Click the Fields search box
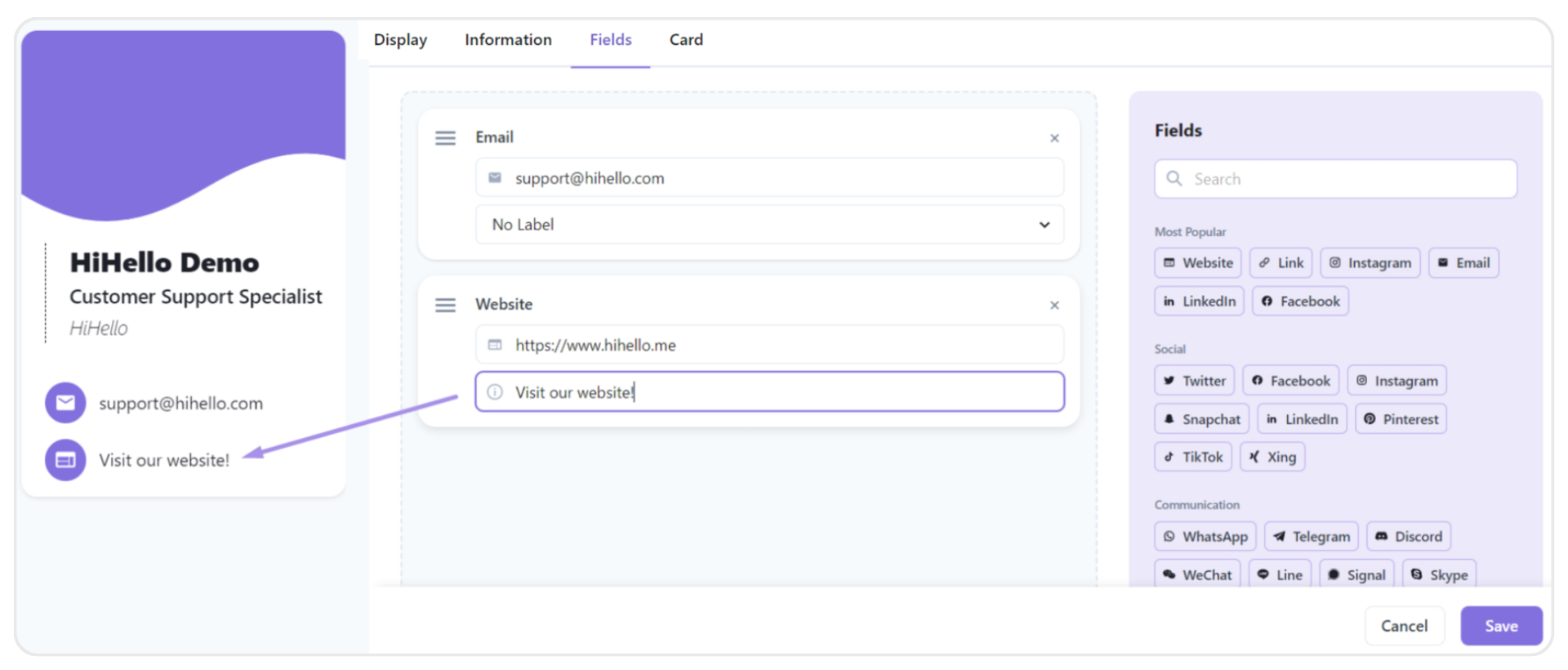The width and height of the screenshot is (1568, 670). point(1335,179)
